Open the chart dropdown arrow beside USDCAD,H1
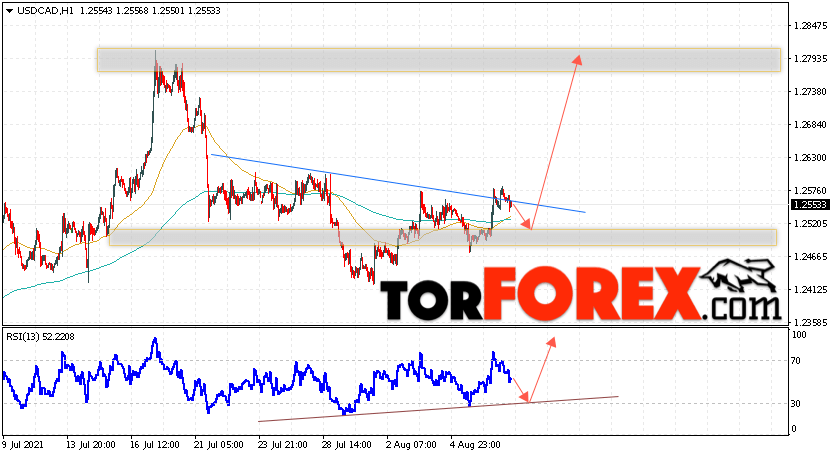The image size is (834, 456). 10,11
